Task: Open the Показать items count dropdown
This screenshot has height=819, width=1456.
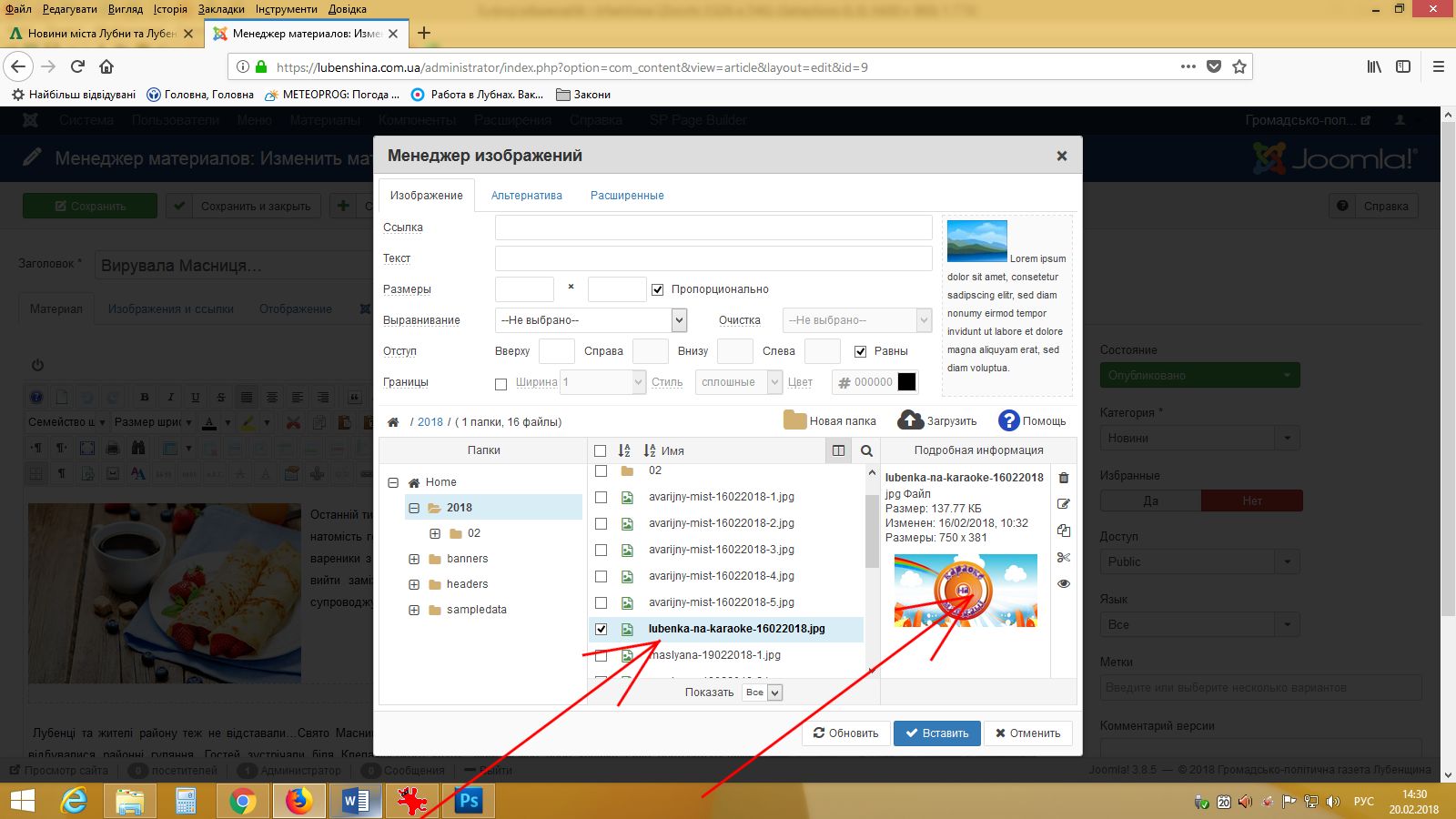Action: point(763,693)
